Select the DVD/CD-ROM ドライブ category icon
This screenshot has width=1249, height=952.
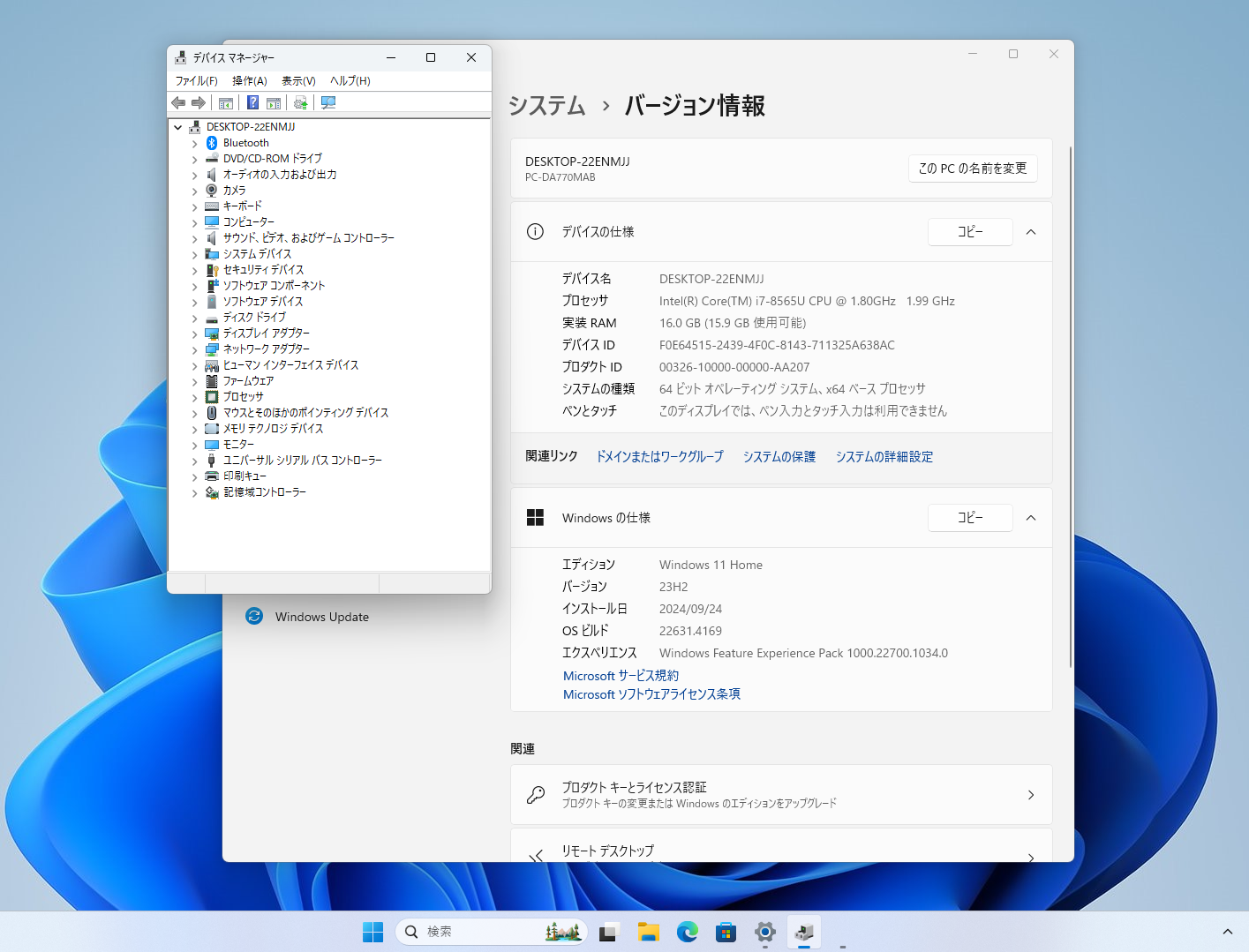[212, 159]
